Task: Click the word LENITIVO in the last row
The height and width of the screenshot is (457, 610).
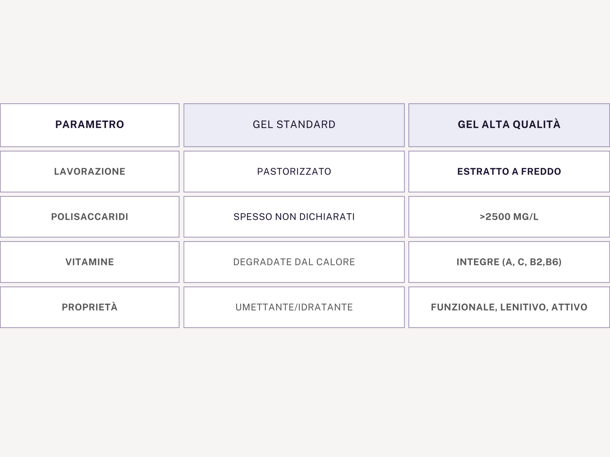Action: (x=525, y=307)
